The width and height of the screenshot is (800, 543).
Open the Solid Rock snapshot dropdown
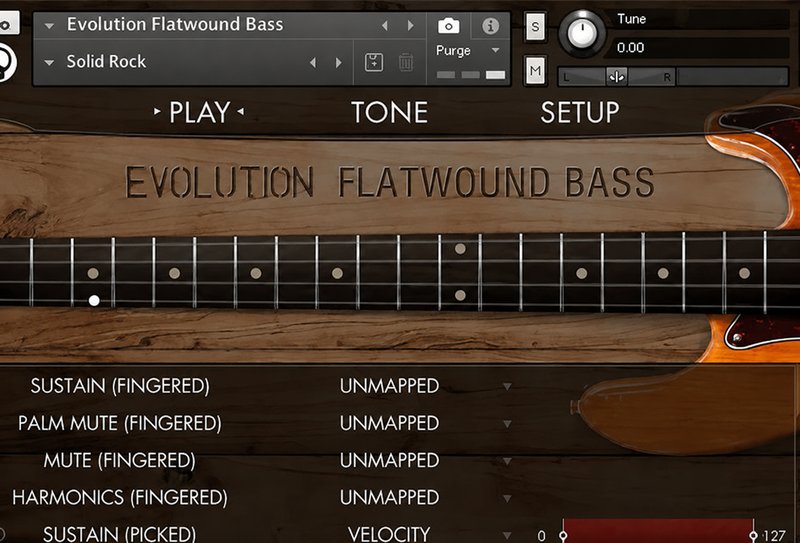point(49,63)
